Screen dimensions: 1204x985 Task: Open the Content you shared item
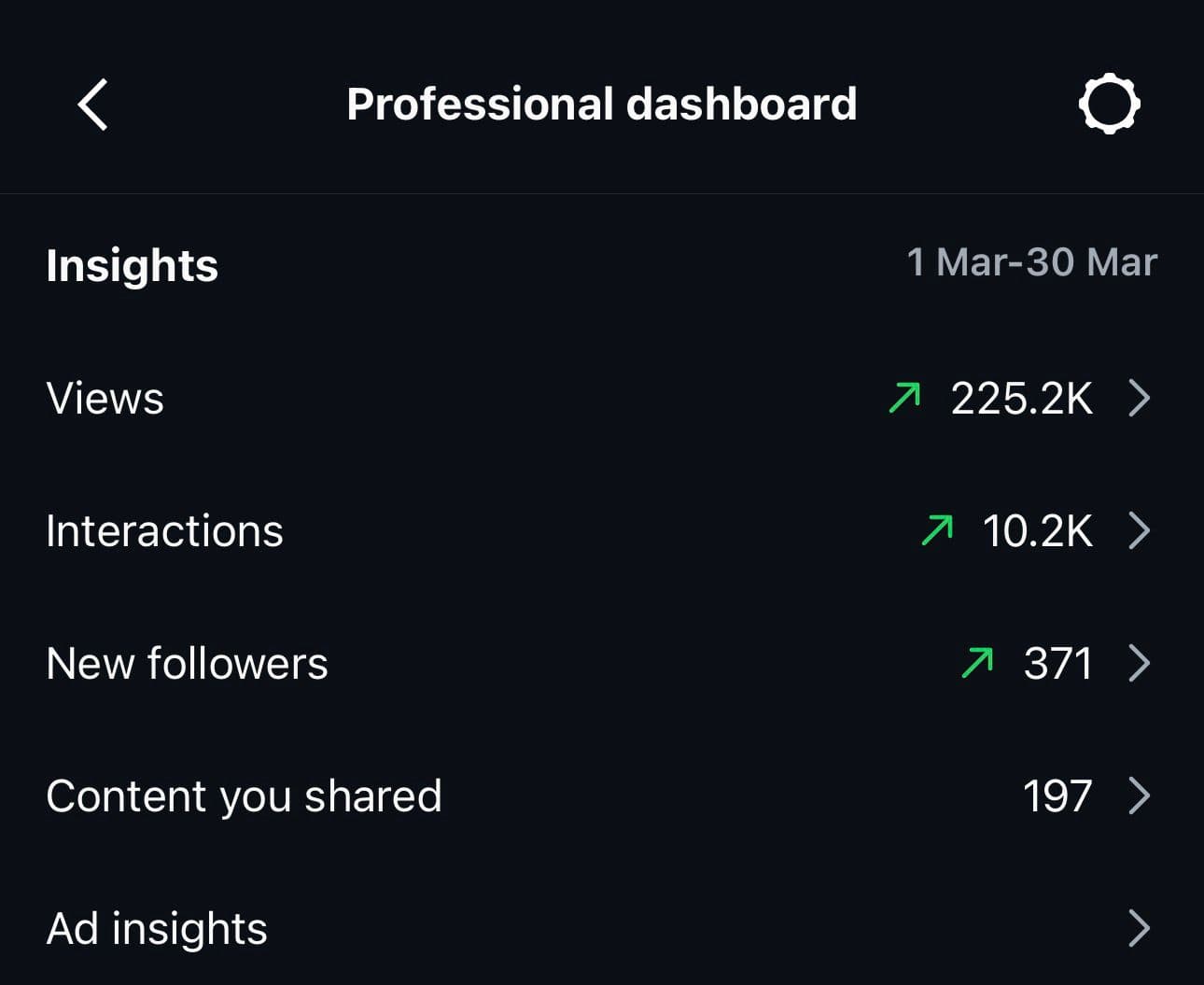[244, 796]
